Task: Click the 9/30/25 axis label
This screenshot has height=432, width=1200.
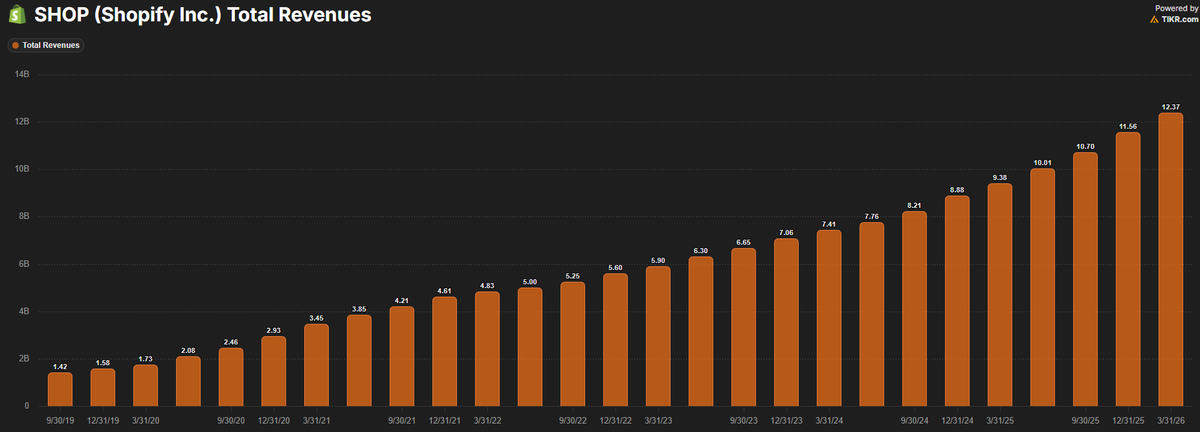Action: coord(1085,420)
